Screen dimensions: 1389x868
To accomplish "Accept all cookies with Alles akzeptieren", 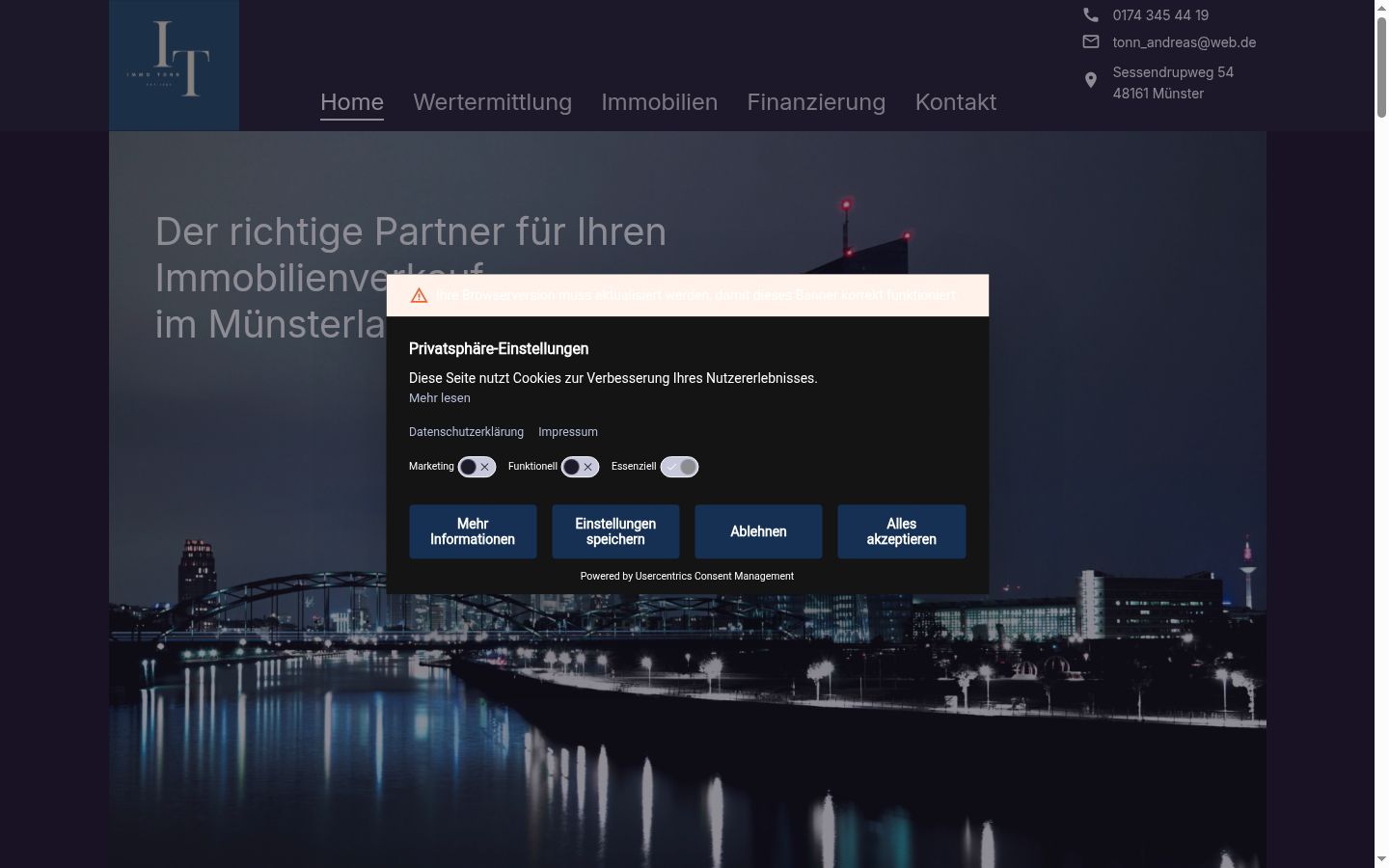I will click(x=901, y=531).
